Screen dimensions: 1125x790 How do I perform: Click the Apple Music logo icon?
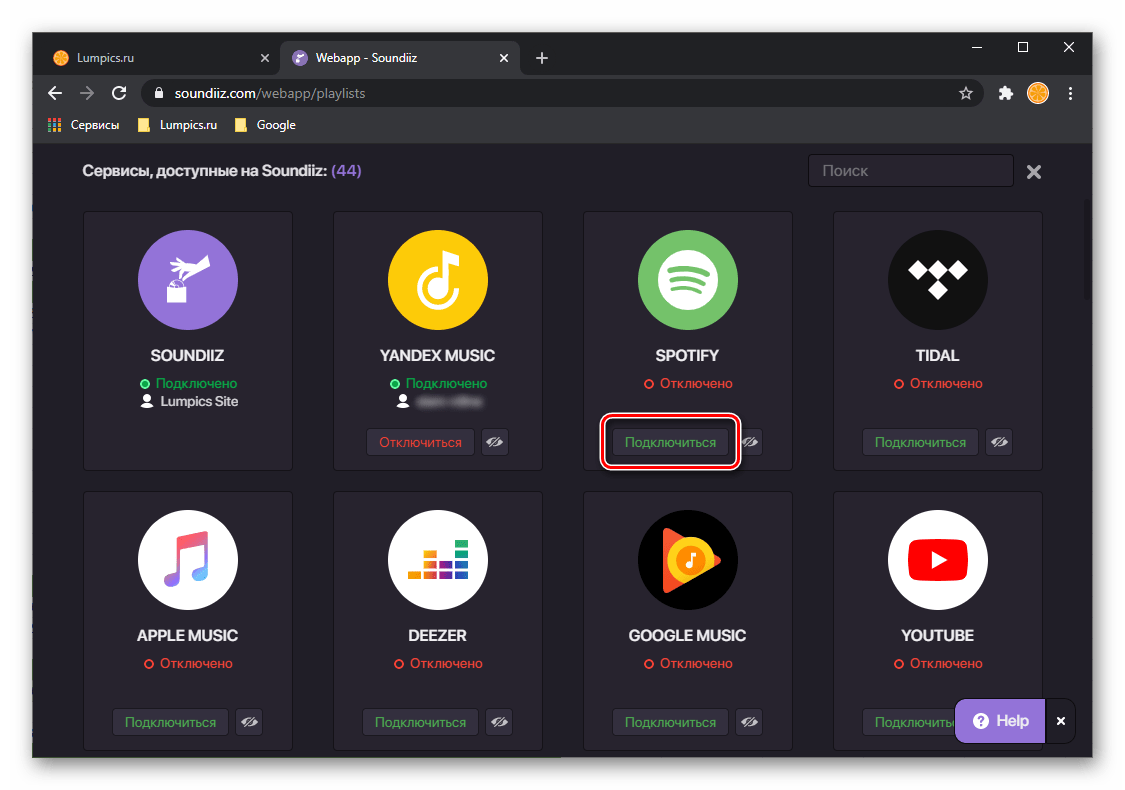tap(187, 561)
